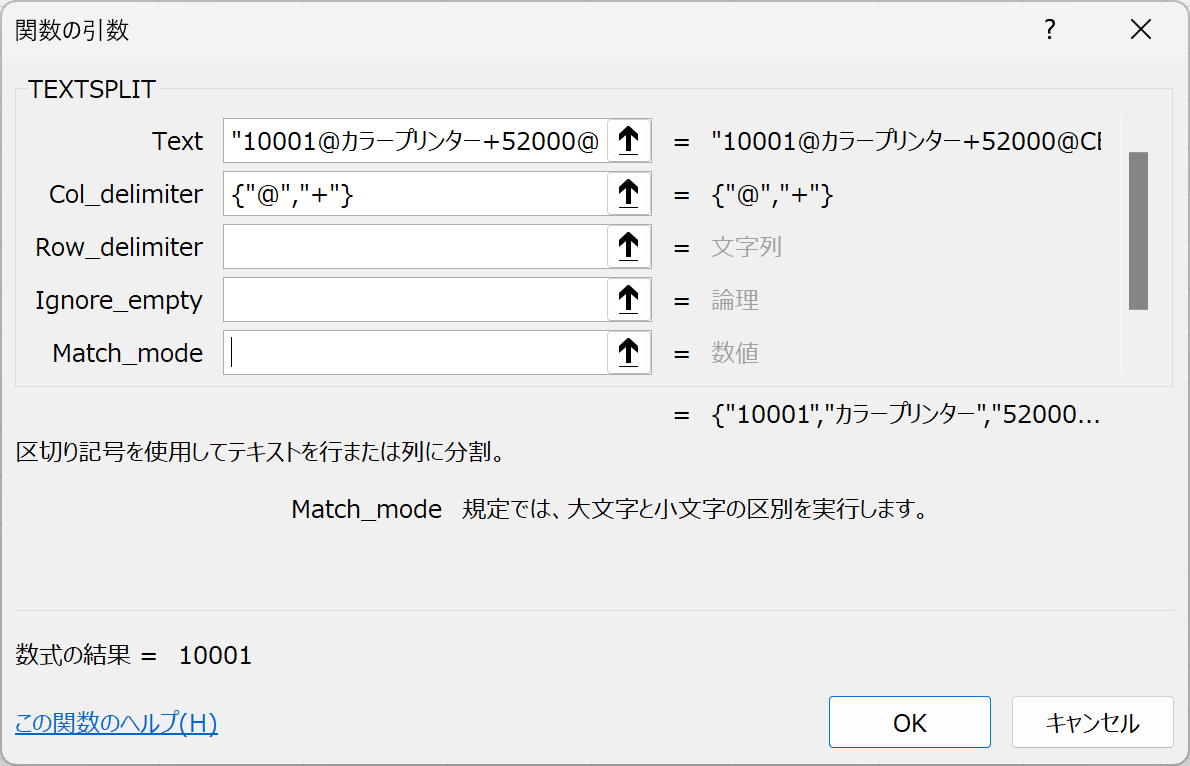Click the Row_delimiter label
This screenshot has width=1190, height=766.
pos(119,247)
